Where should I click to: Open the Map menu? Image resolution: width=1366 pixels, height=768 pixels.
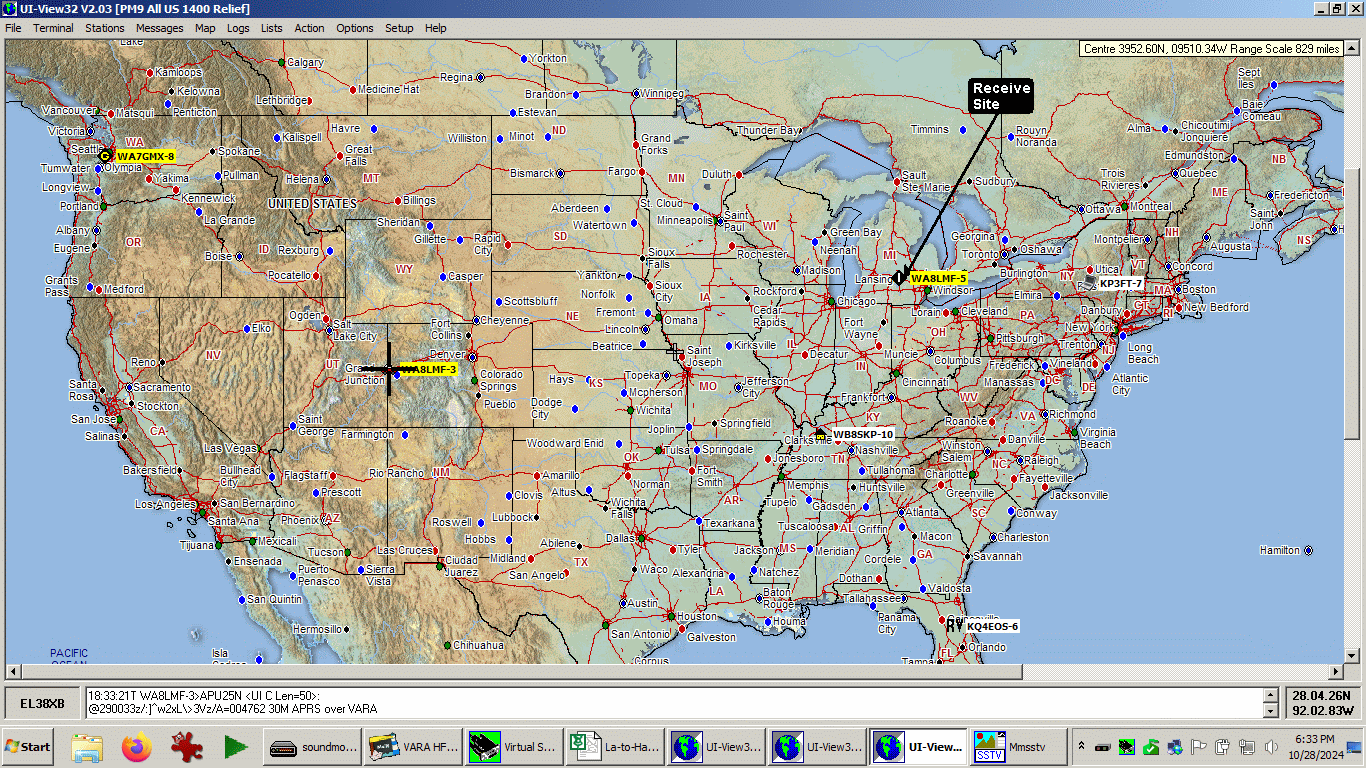(205, 28)
